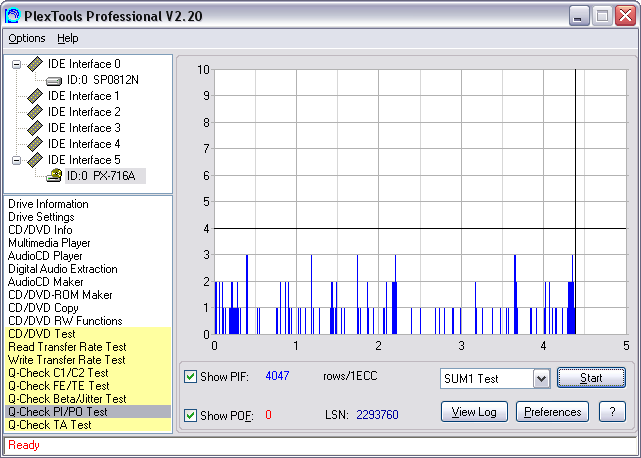
Task: Select Q-Check Beta/Jitter Test
Action: 88,399
